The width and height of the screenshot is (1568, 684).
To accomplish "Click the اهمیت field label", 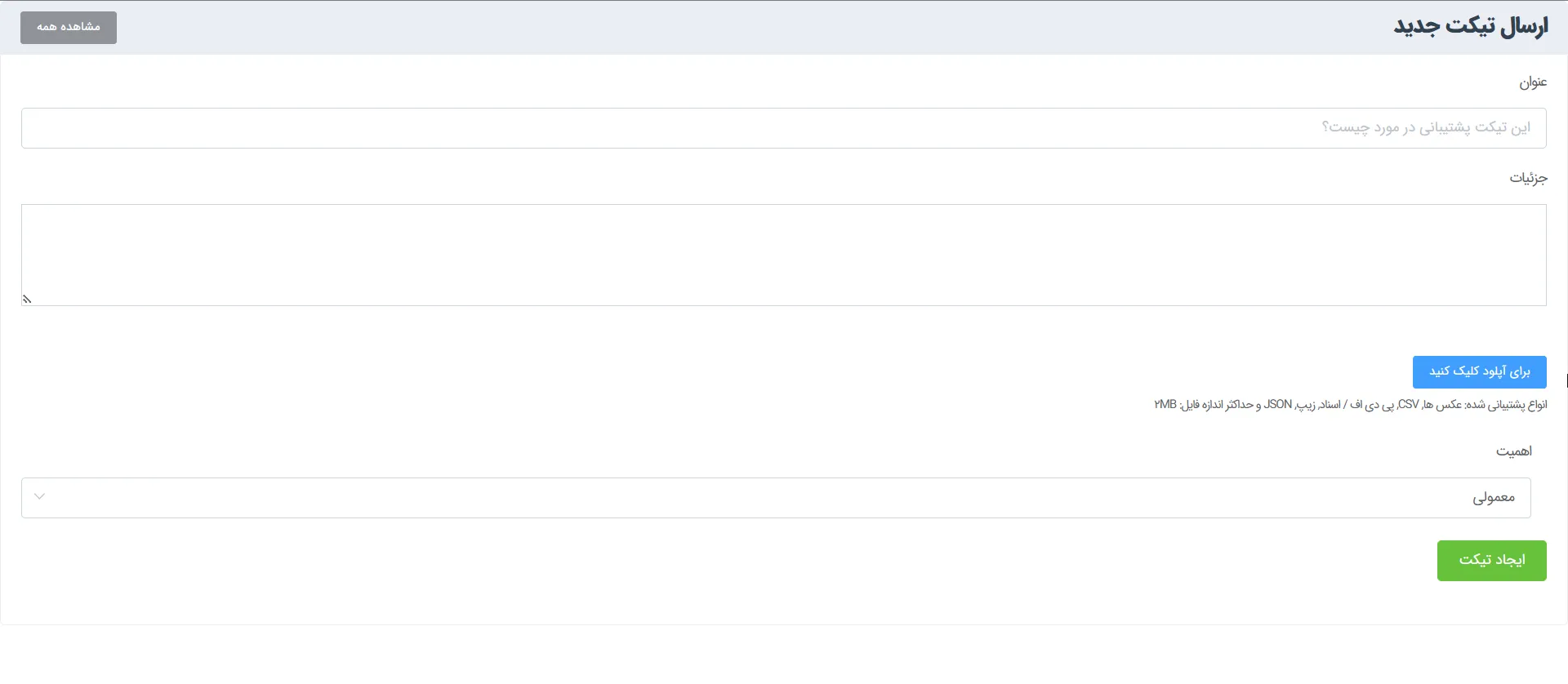I will [x=1514, y=451].
